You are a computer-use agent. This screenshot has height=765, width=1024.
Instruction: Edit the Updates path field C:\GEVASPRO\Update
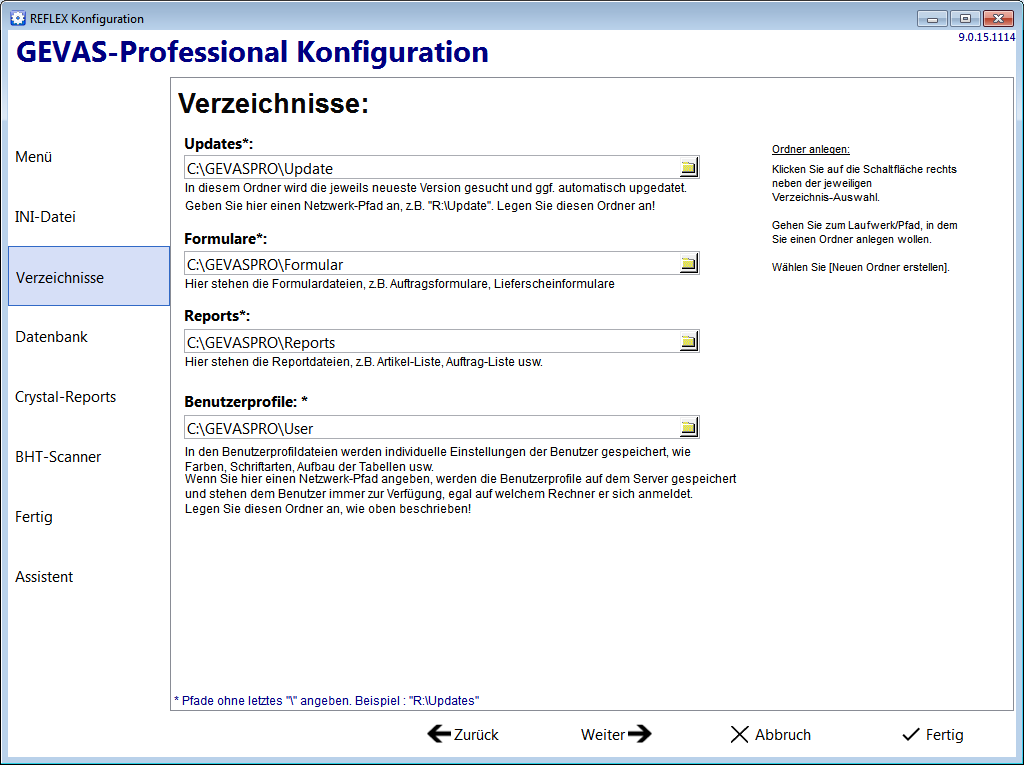click(432, 168)
